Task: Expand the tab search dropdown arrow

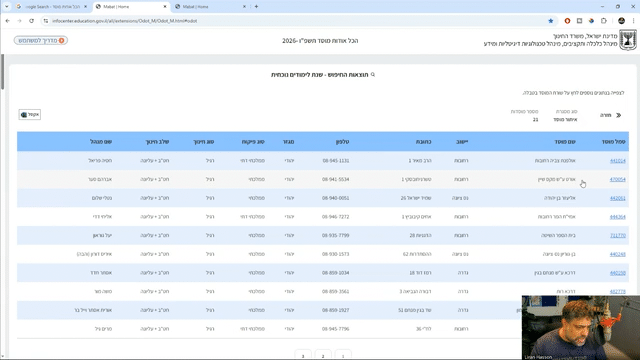Action: coord(7,7)
